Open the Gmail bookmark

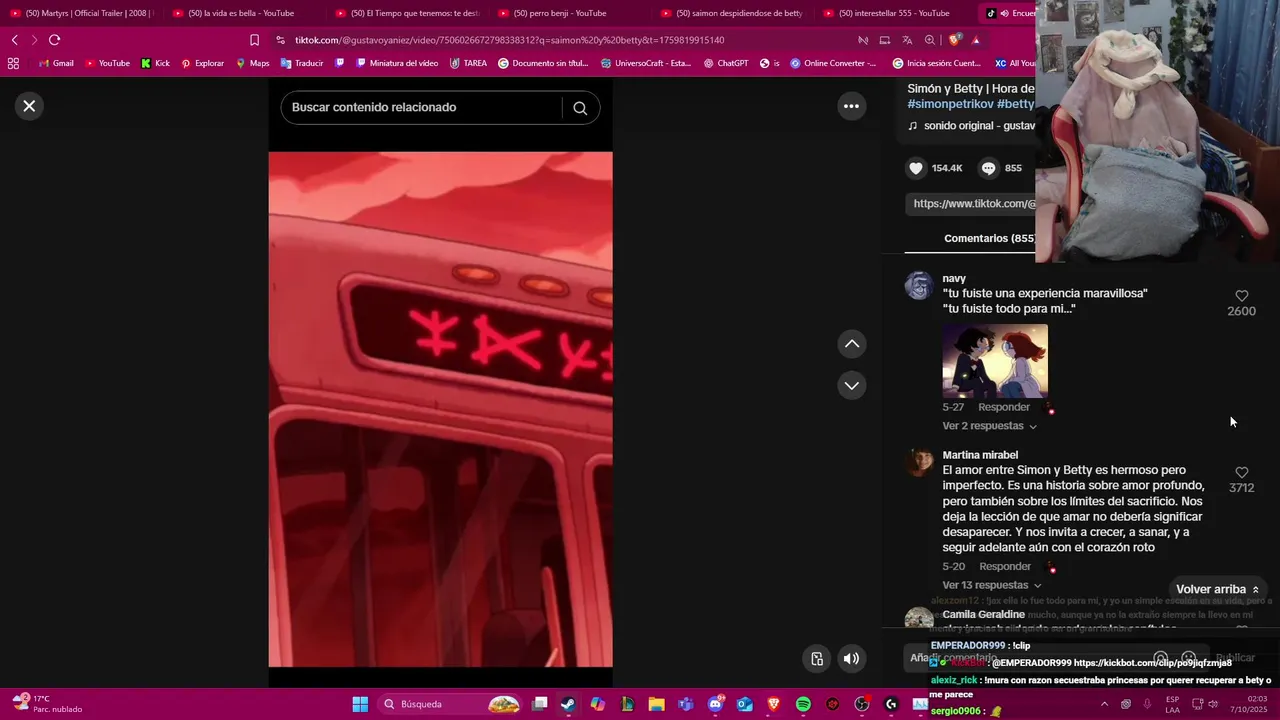point(56,63)
